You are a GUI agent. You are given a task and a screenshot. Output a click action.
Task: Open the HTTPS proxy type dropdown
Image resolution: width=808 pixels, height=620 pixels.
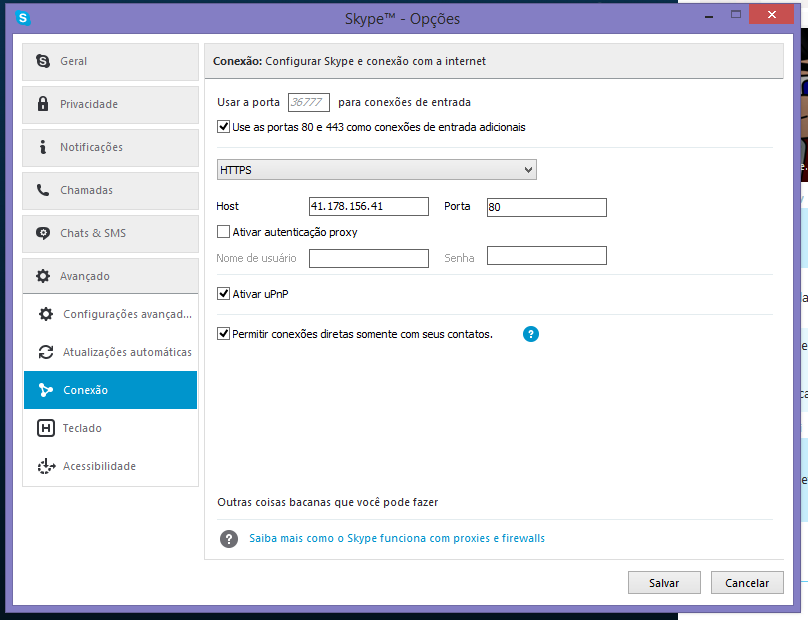point(377,170)
